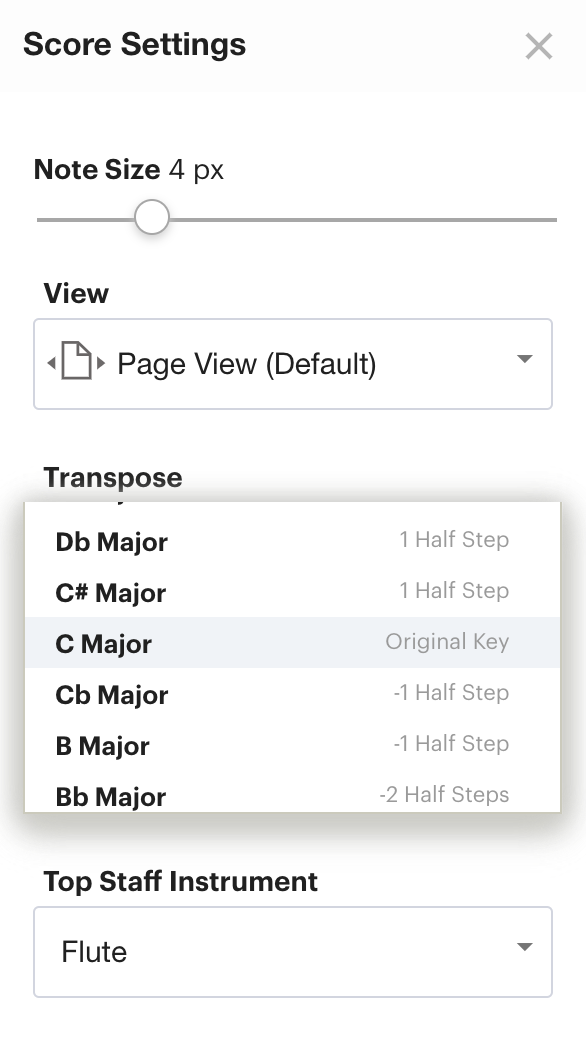Click the Note Size slider handle
The width and height of the screenshot is (586, 1052).
(x=151, y=217)
